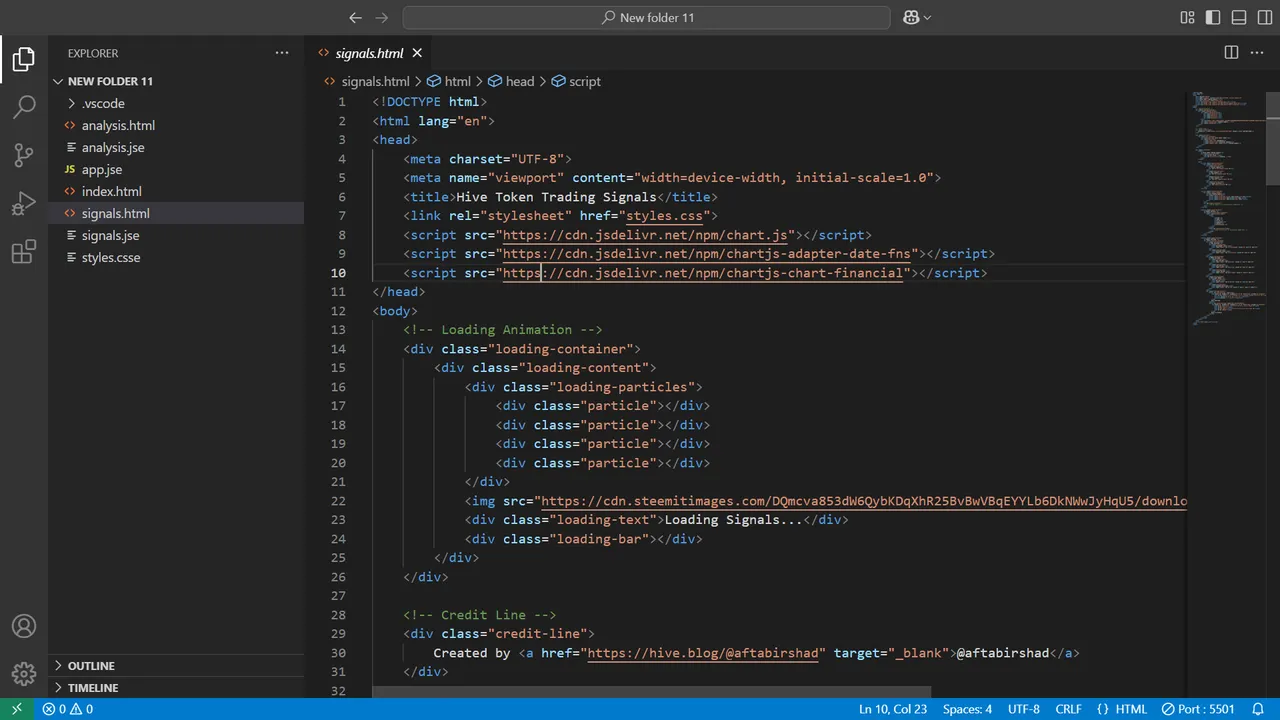
Task: Toggle the bottom panel
Action: pyautogui.click(x=1239, y=17)
